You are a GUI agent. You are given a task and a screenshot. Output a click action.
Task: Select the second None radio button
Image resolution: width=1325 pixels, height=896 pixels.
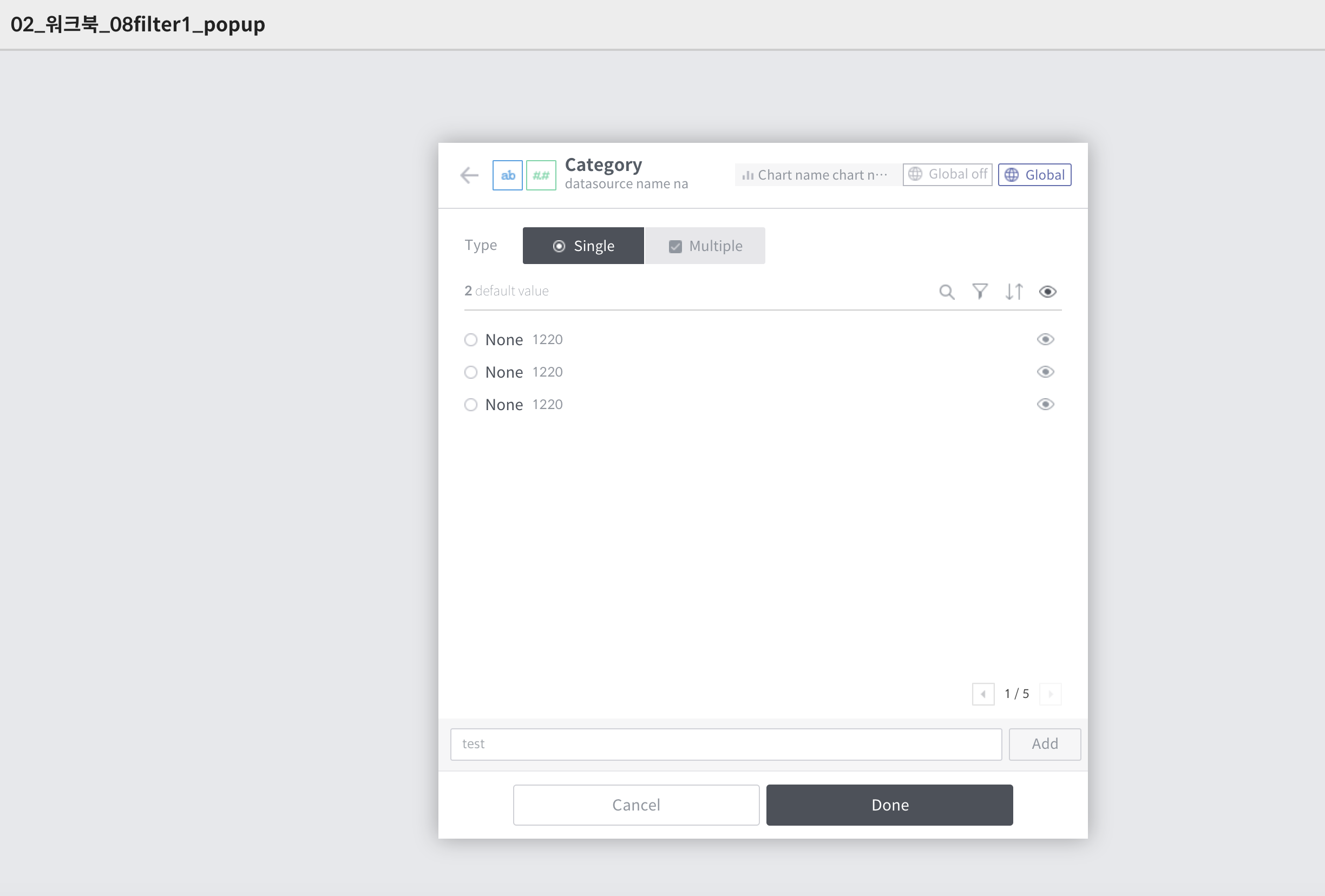(x=470, y=372)
